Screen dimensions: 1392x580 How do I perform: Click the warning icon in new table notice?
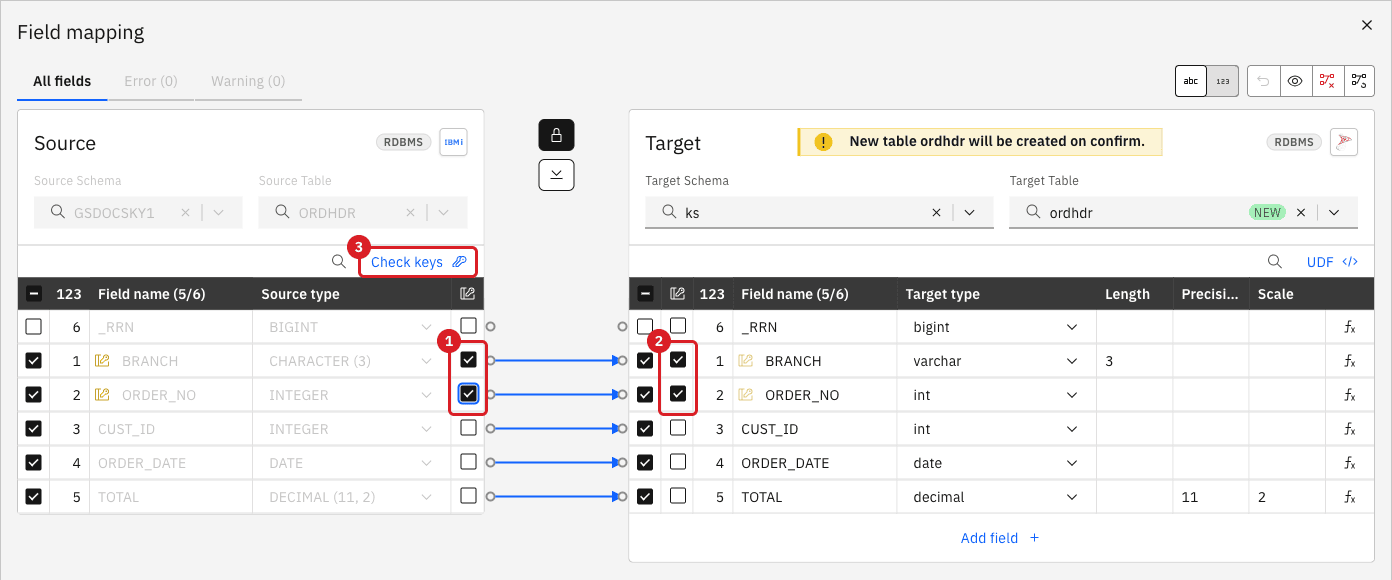point(823,142)
